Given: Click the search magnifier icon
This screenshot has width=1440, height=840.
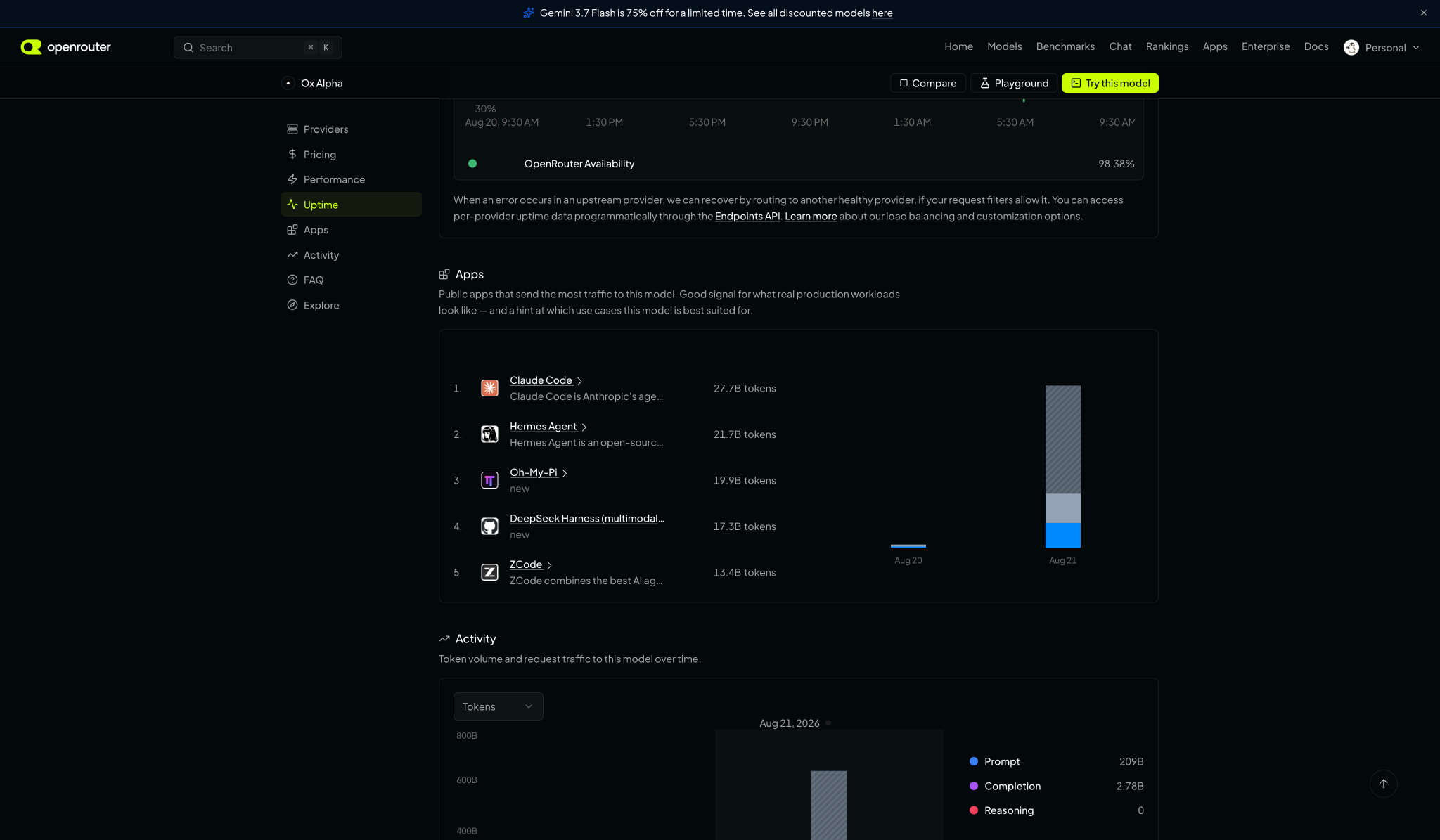Looking at the screenshot, I should coord(188,48).
